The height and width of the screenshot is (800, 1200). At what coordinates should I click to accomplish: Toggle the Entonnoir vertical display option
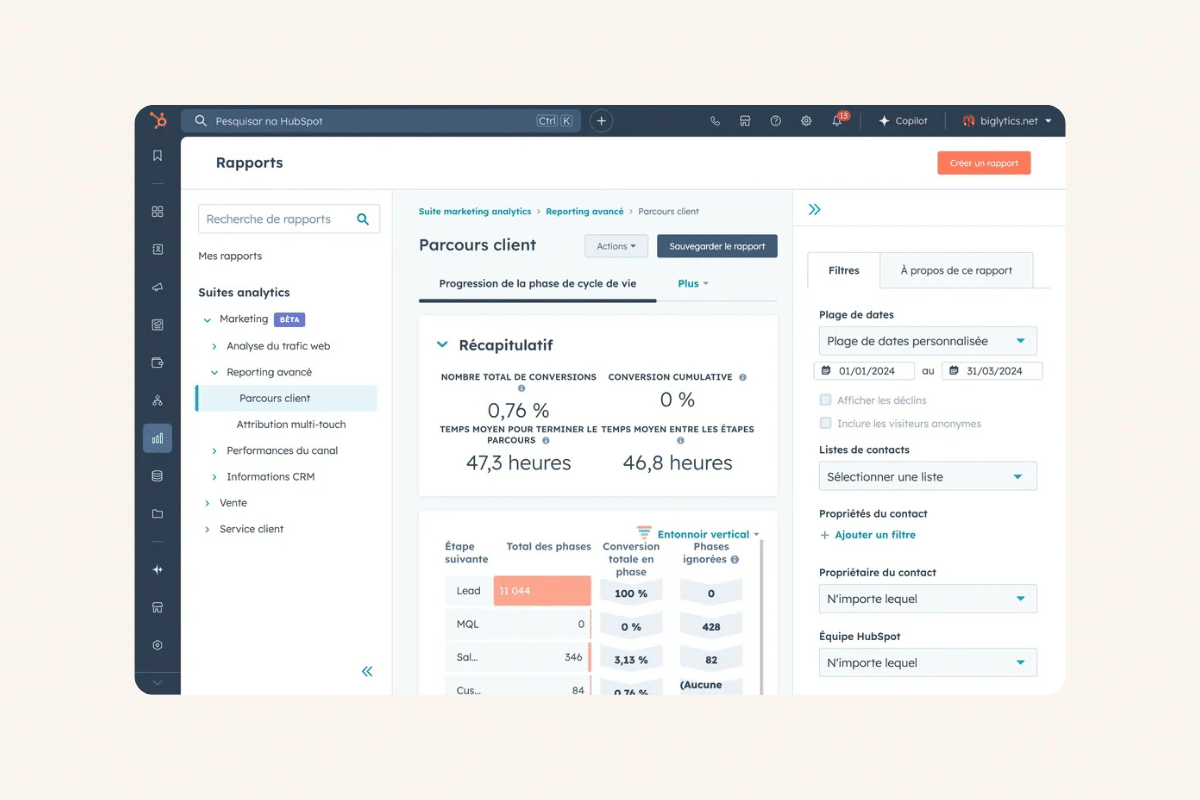coord(701,534)
